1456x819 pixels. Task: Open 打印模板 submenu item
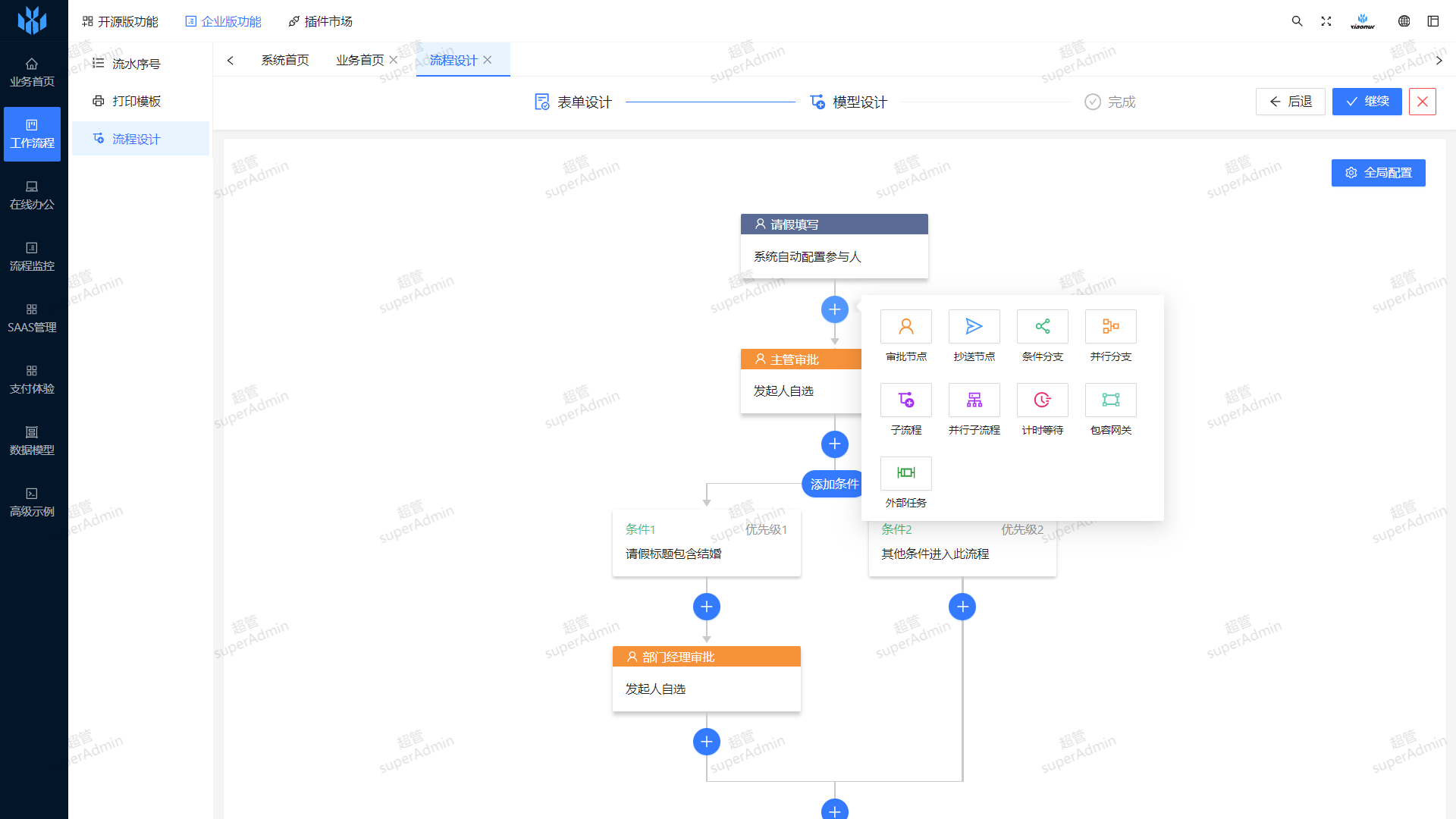click(x=140, y=101)
